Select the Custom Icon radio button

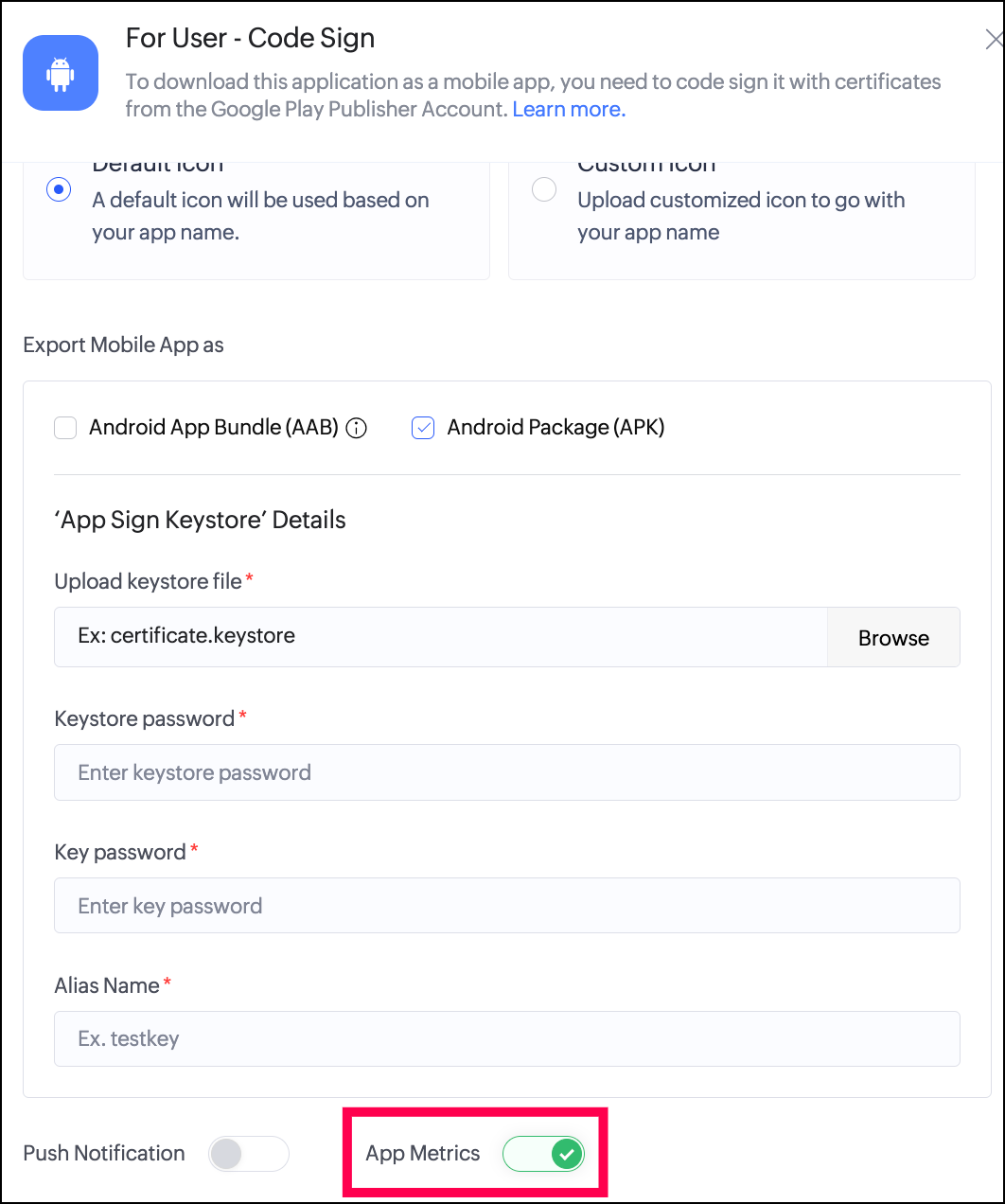point(544,189)
